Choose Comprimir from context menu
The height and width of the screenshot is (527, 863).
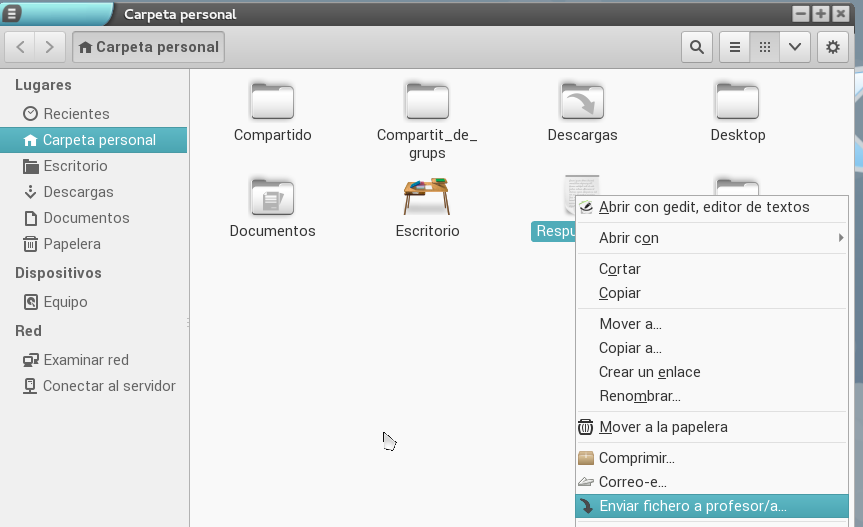[x=636, y=458]
